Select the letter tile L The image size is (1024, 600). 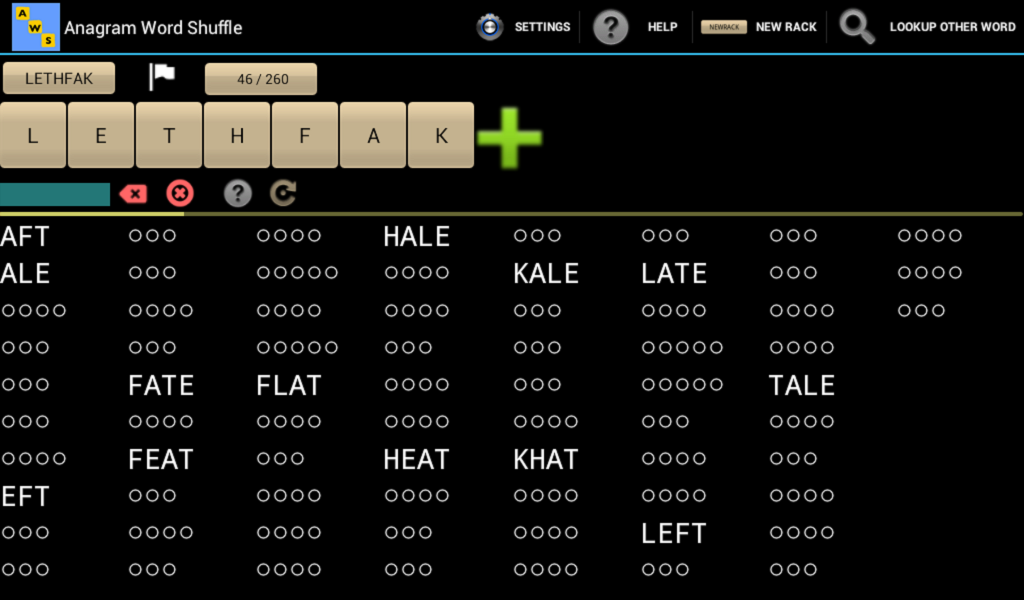[x=32, y=134]
